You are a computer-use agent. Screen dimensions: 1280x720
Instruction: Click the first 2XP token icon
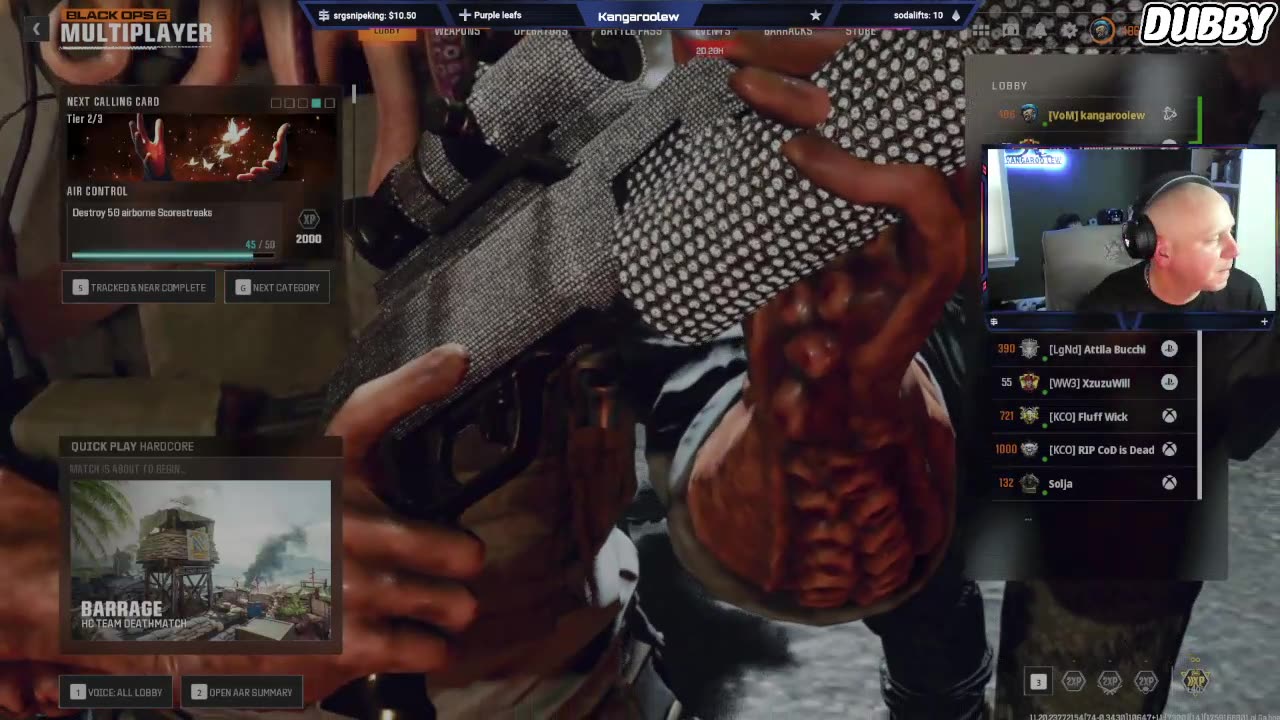(x=1074, y=682)
